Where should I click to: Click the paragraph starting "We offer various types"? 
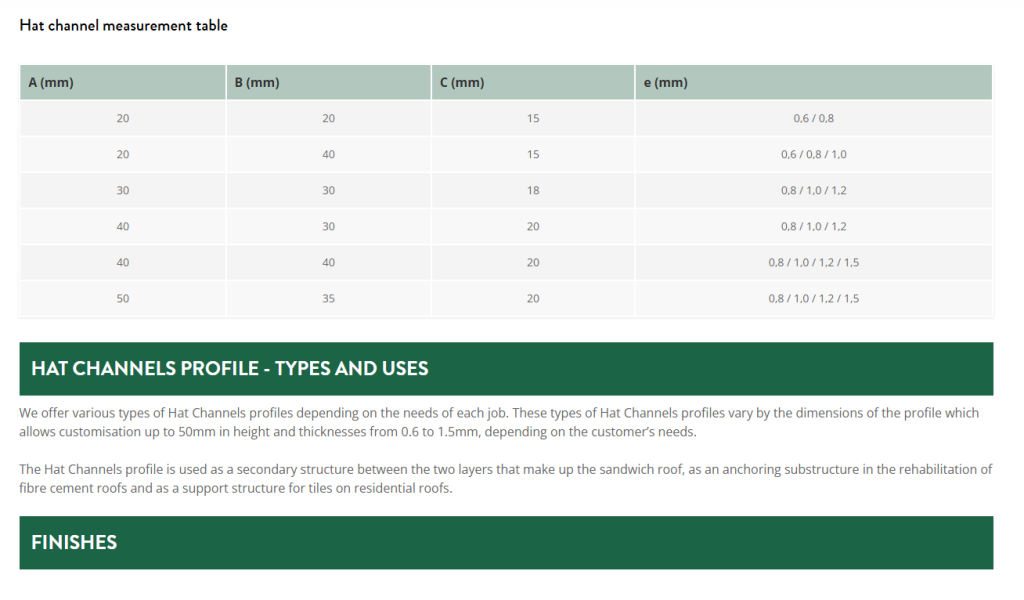coord(499,422)
